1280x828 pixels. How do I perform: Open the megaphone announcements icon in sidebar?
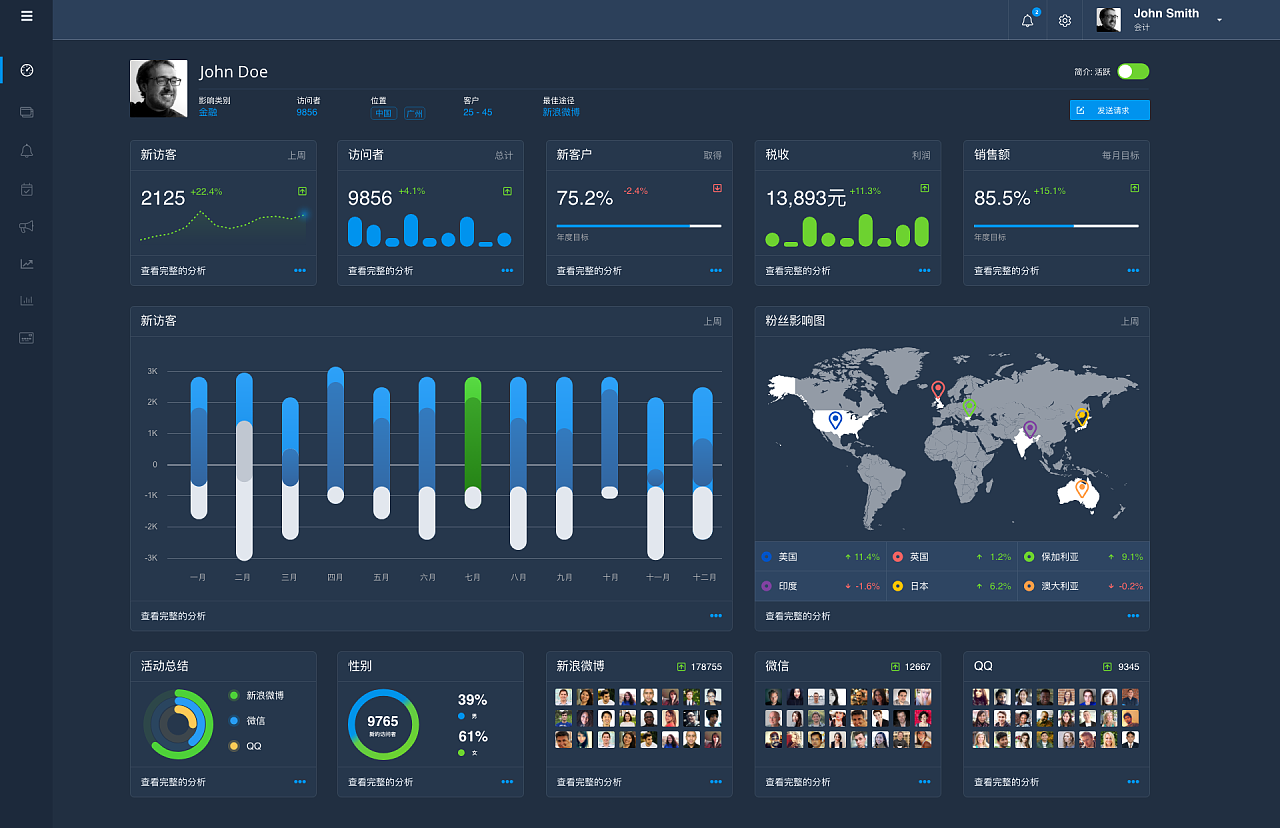(x=26, y=226)
